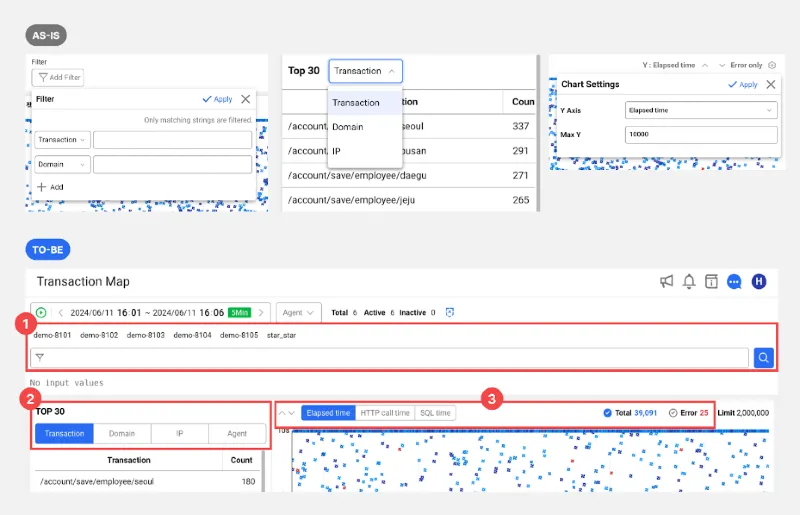The image size is (800, 515).
Task: Switch TOP 30 to Agent tab
Action: pyautogui.click(x=237, y=433)
